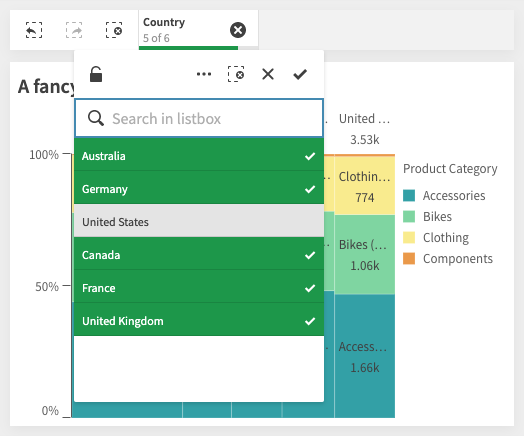Toggle Canada in the listbox
This screenshot has width=524, height=436.
[199, 254]
